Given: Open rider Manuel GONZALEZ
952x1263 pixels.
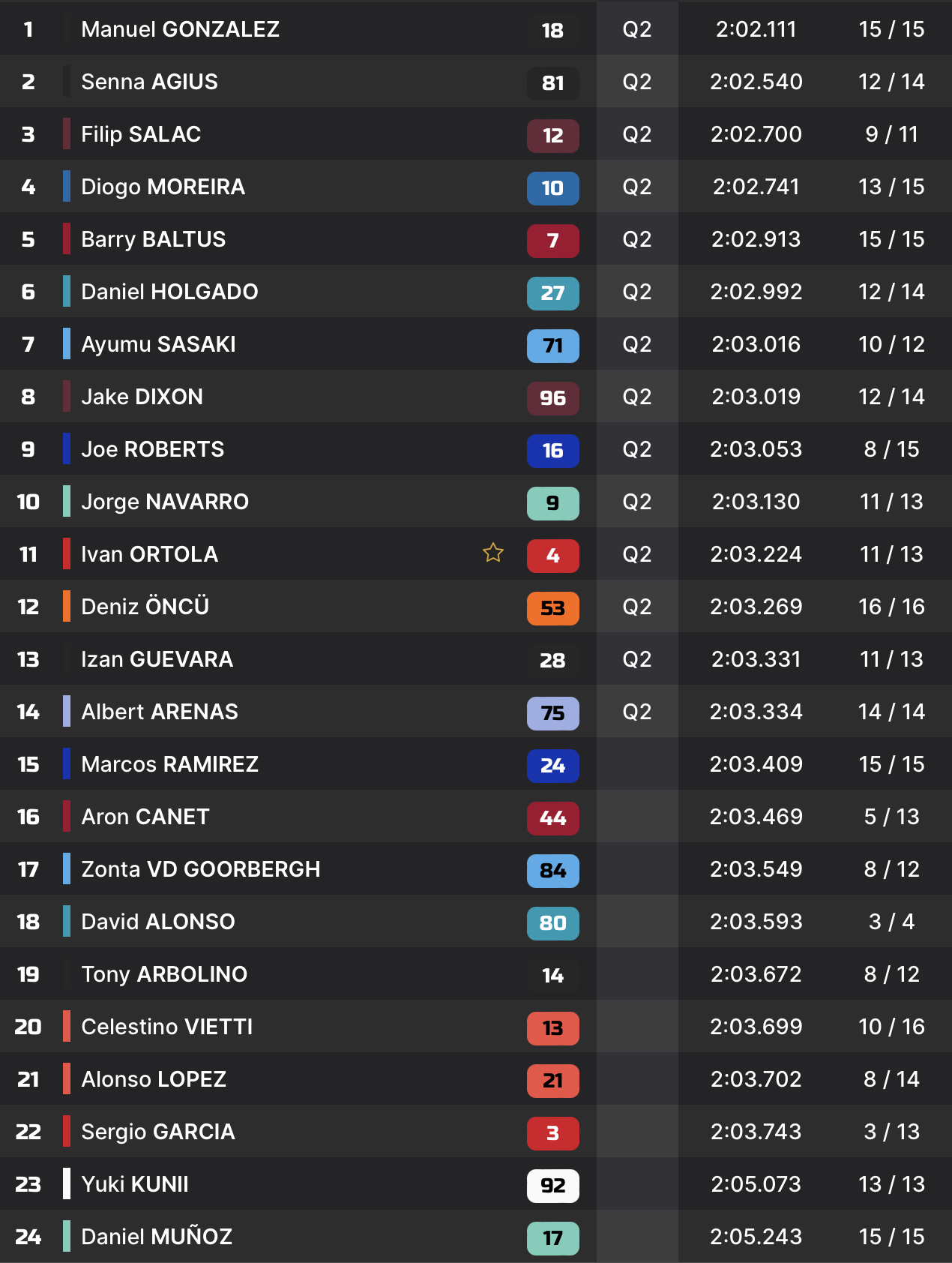Looking at the screenshot, I should (x=180, y=29).
